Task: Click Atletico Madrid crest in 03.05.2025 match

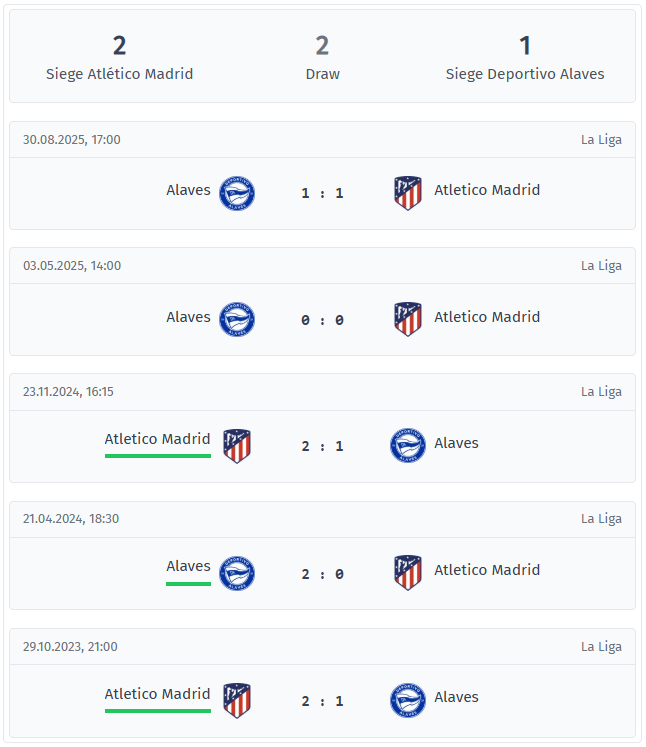Action: [x=408, y=320]
